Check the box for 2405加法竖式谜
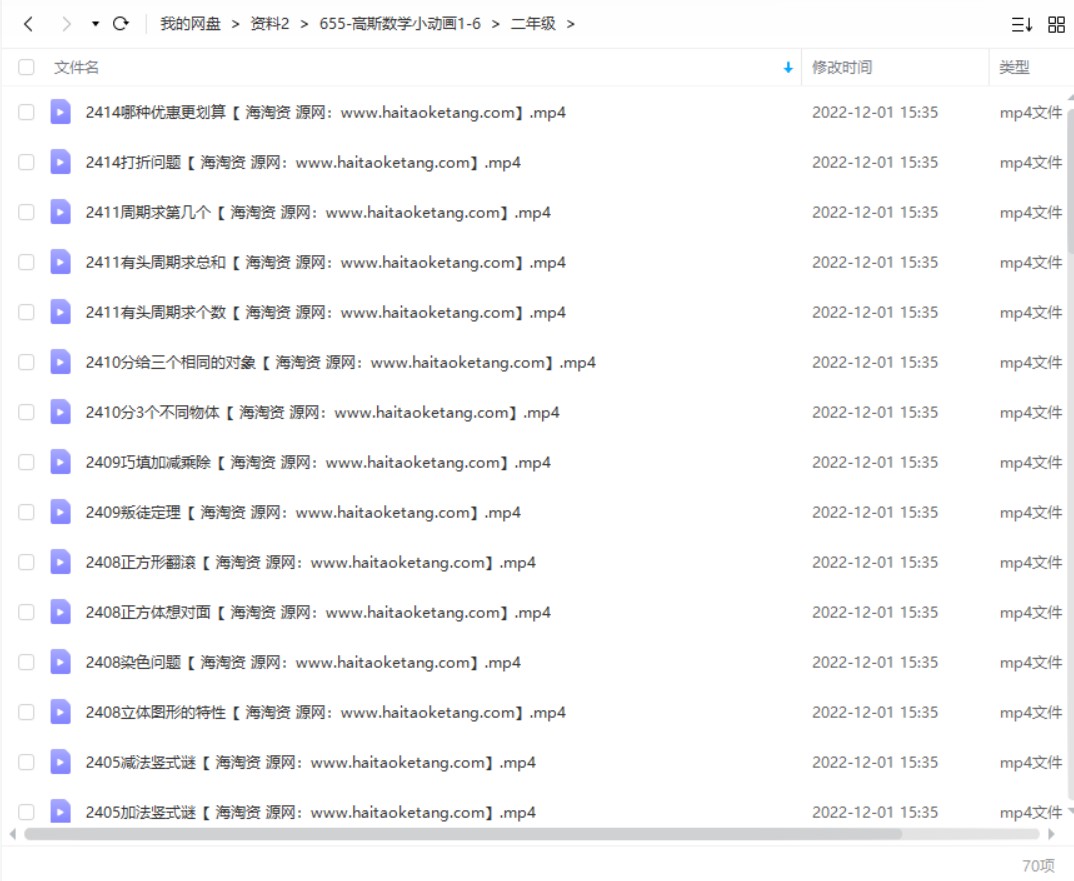The width and height of the screenshot is (1074, 881). tap(26, 812)
